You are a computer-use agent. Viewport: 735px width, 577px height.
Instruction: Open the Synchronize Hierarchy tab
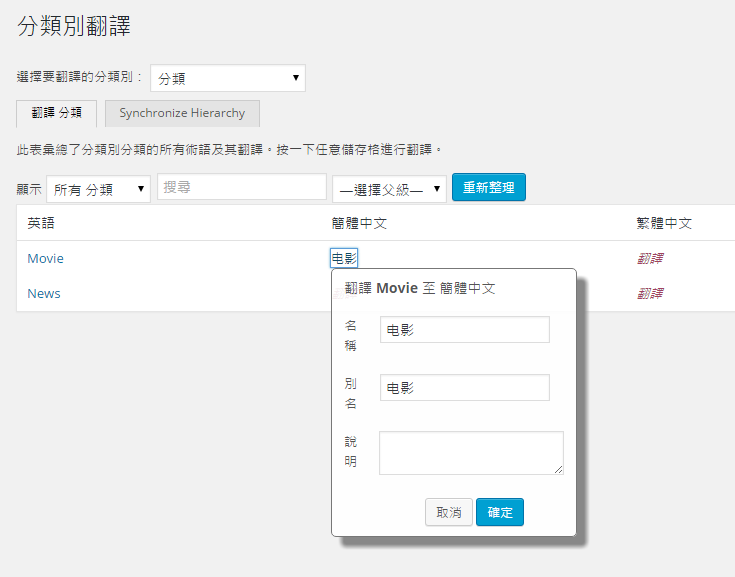tap(181, 113)
